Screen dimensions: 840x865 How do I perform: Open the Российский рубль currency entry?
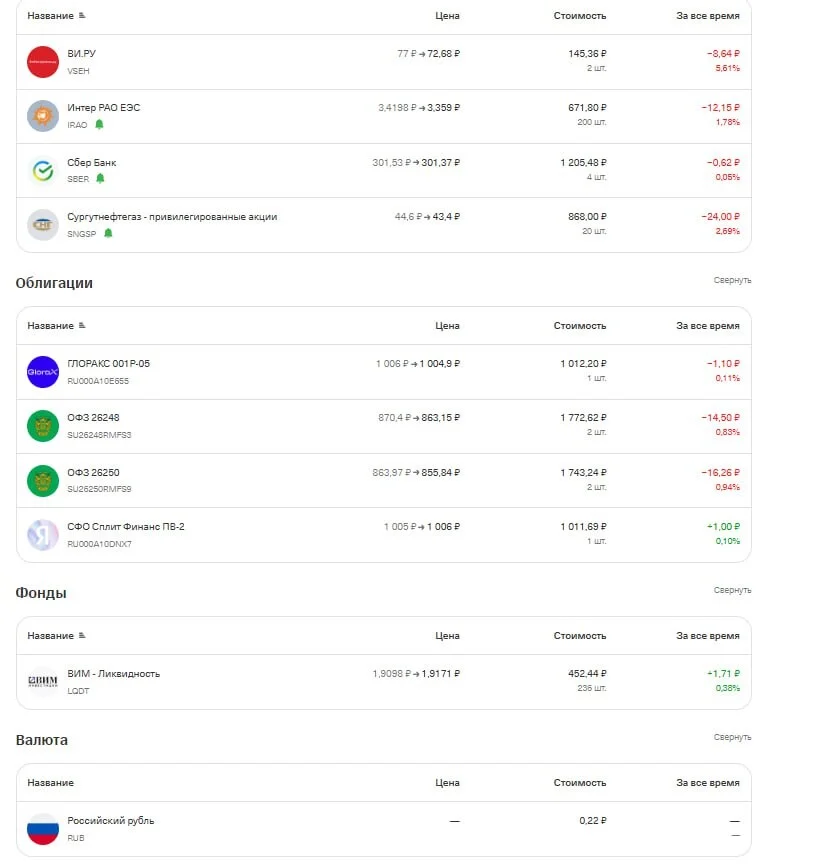(x=110, y=821)
